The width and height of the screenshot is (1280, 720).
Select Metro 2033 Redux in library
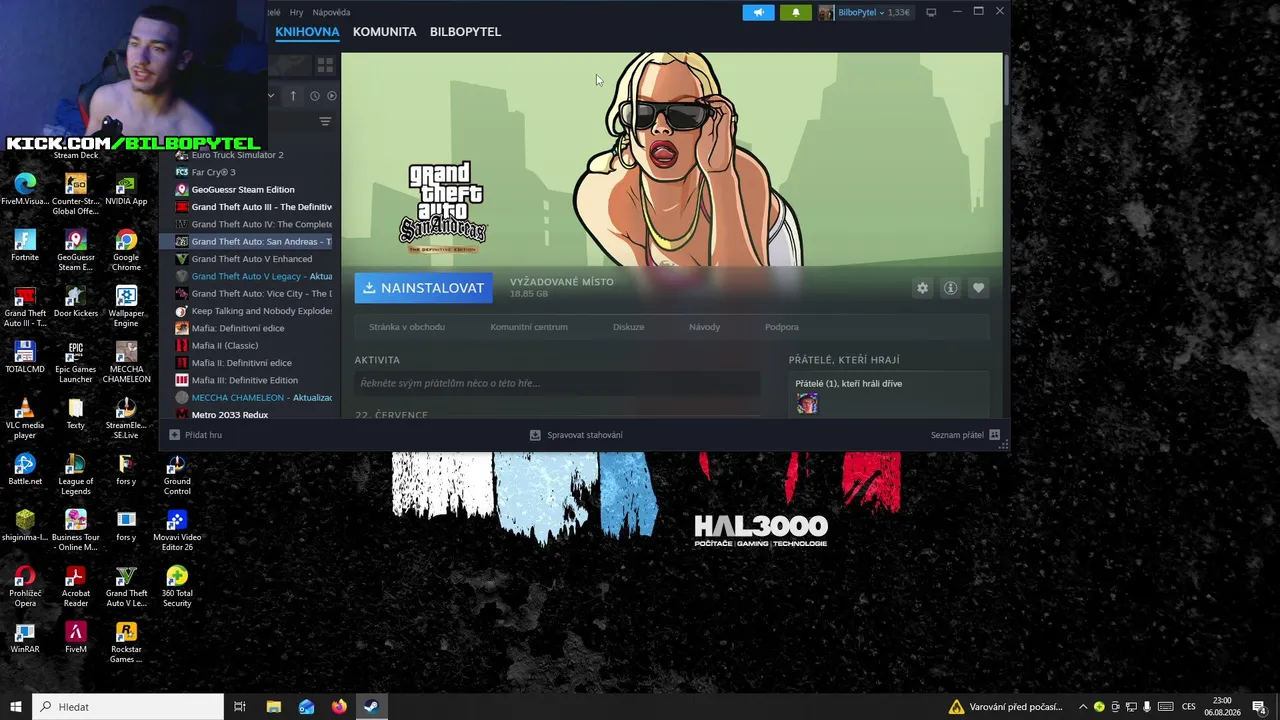[x=230, y=414]
